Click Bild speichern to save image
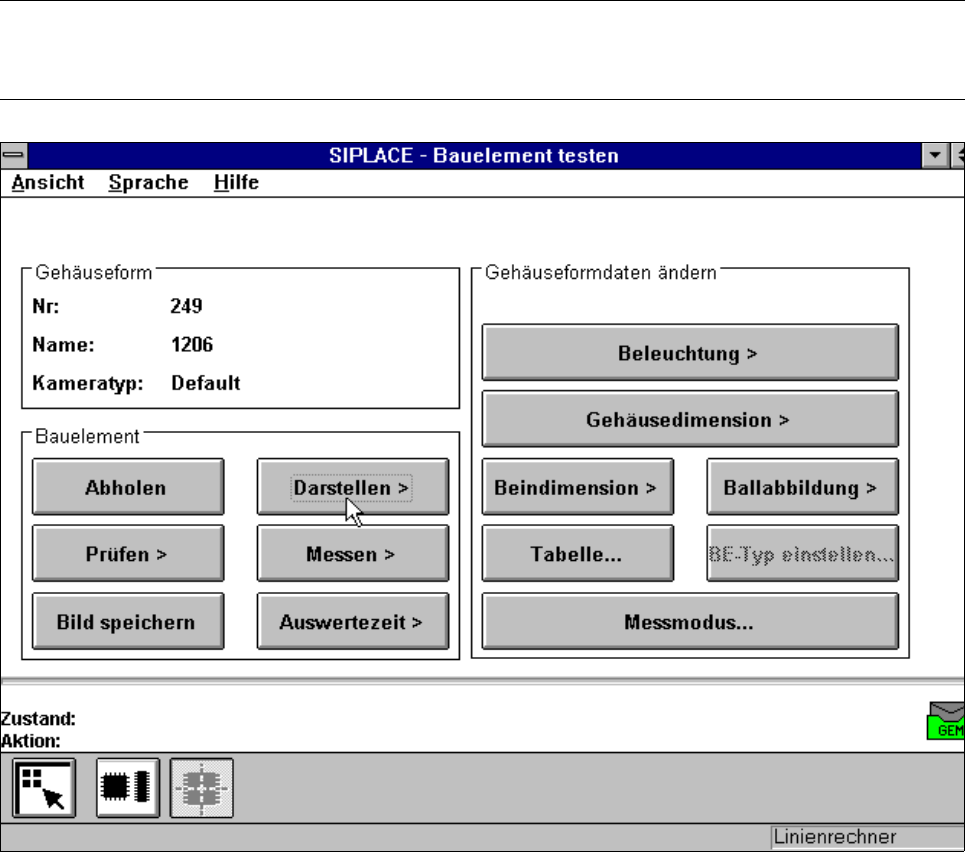 [127, 621]
